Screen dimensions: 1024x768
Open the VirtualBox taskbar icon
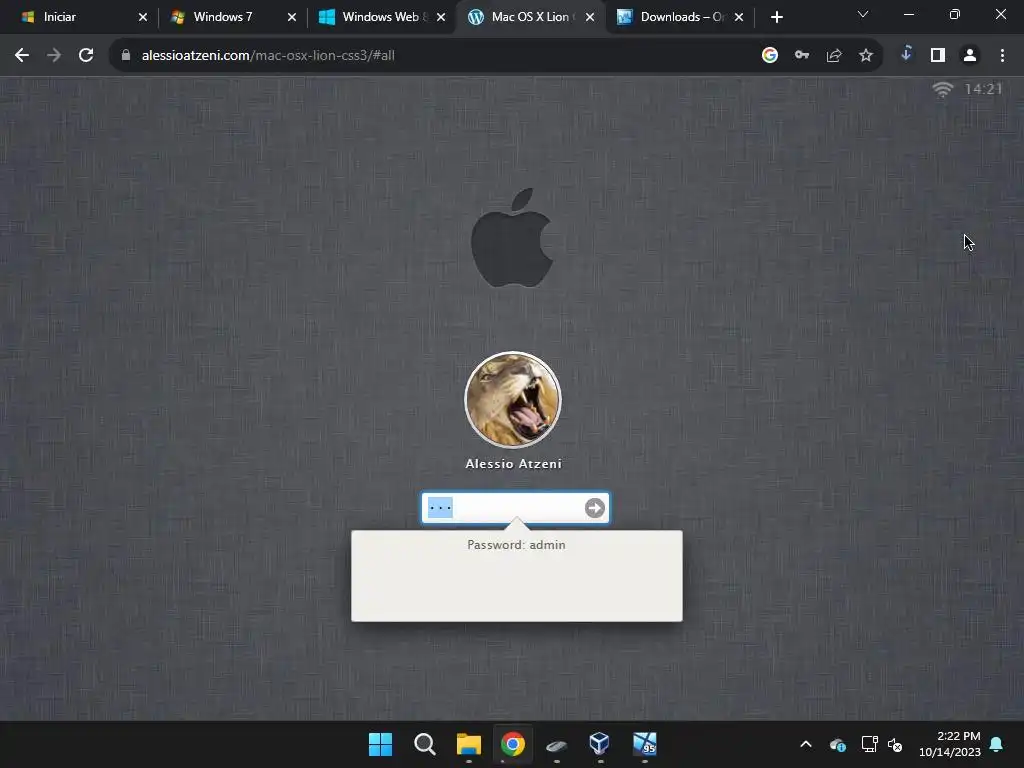(600, 744)
